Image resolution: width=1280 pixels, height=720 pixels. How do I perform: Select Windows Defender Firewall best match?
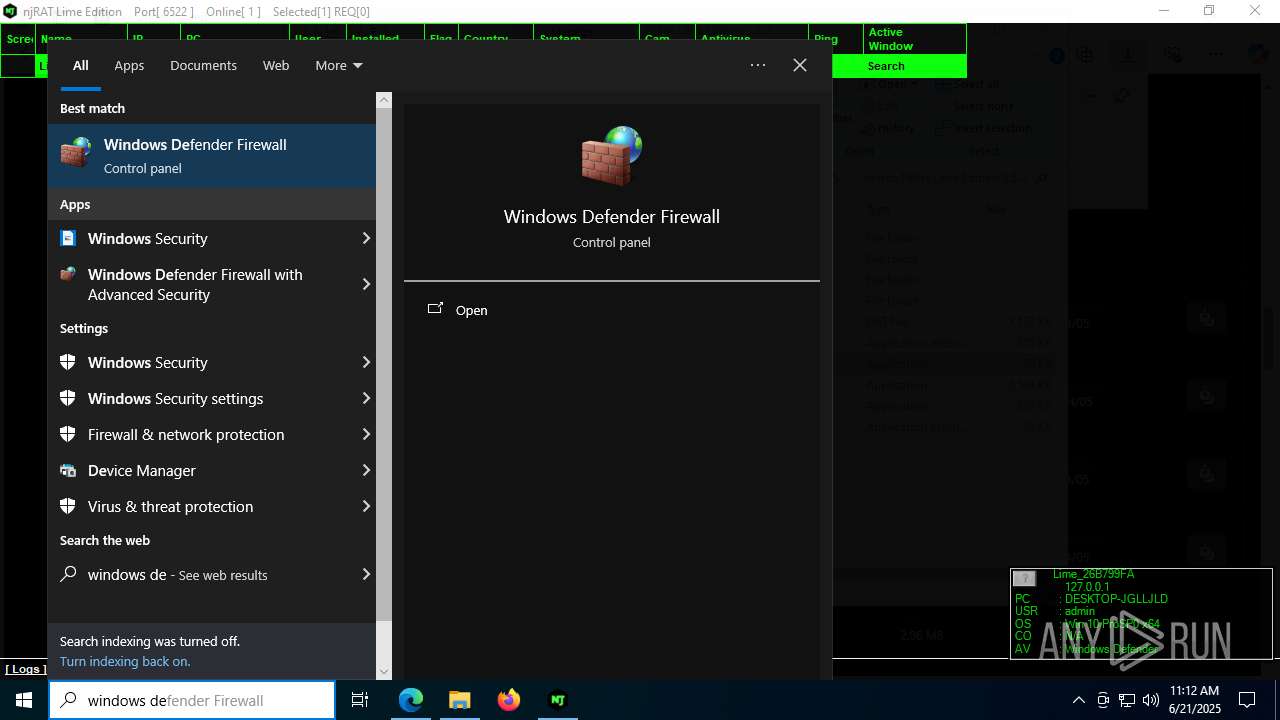pyautogui.click(x=212, y=155)
